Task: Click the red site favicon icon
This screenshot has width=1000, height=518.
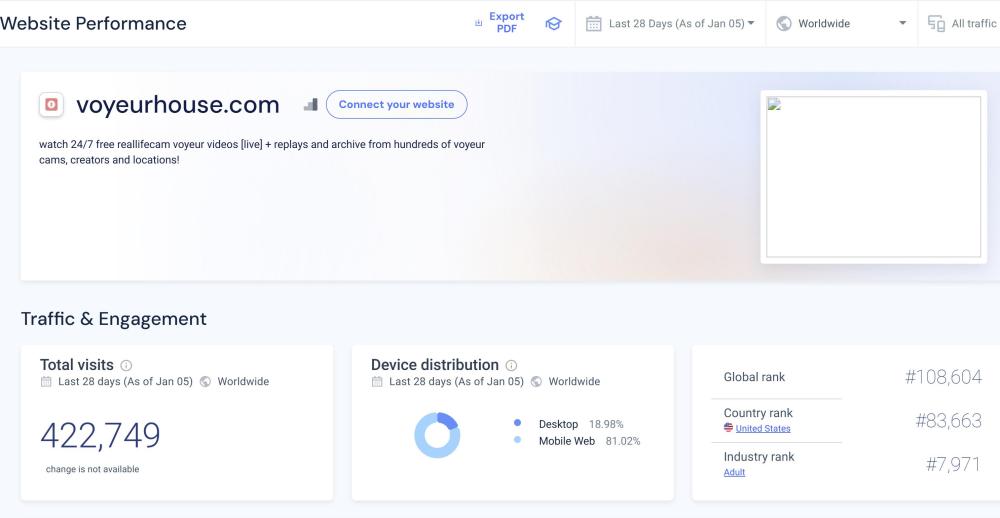Action: pos(51,104)
